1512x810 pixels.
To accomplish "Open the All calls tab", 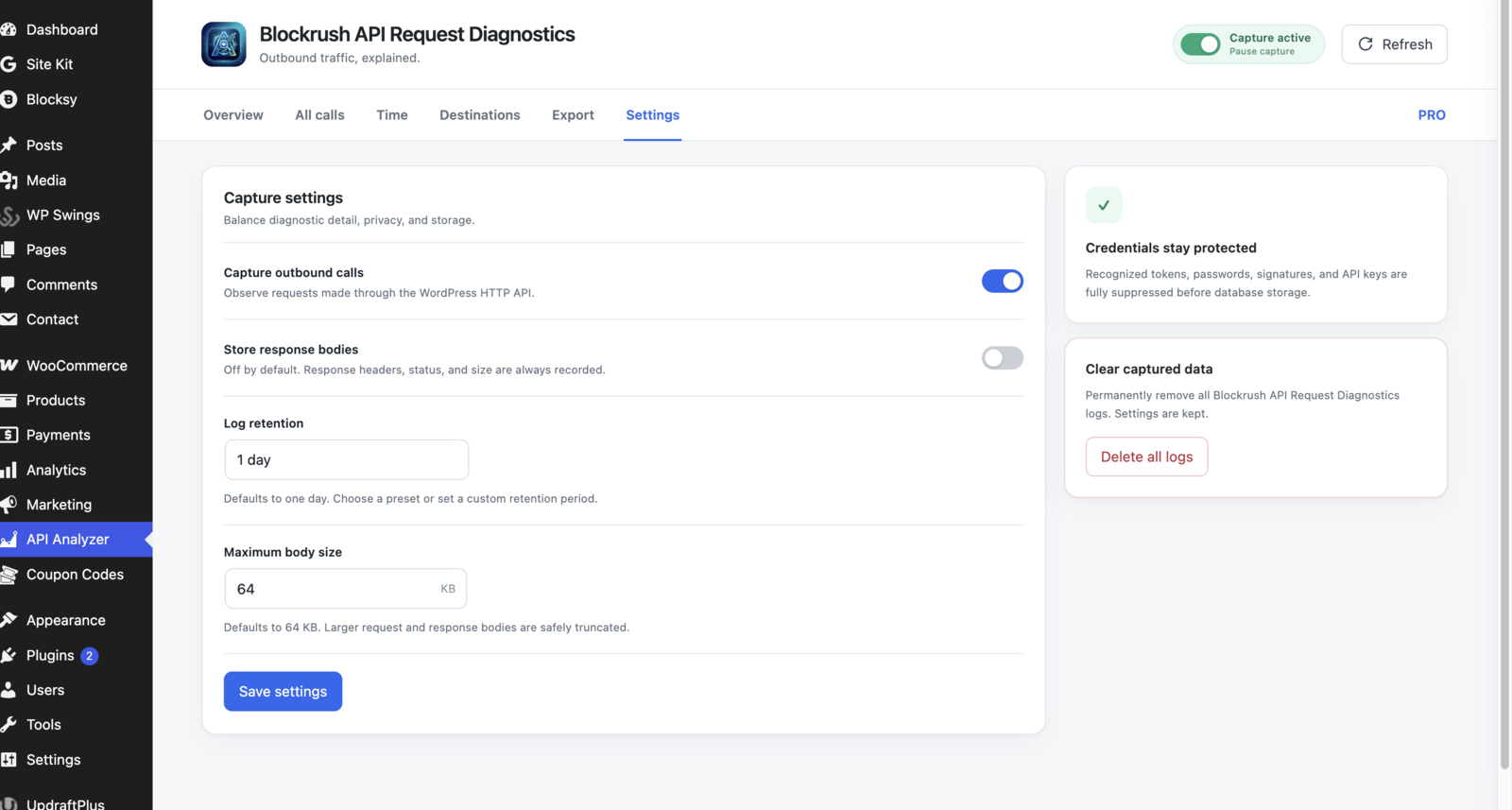I will [319, 115].
